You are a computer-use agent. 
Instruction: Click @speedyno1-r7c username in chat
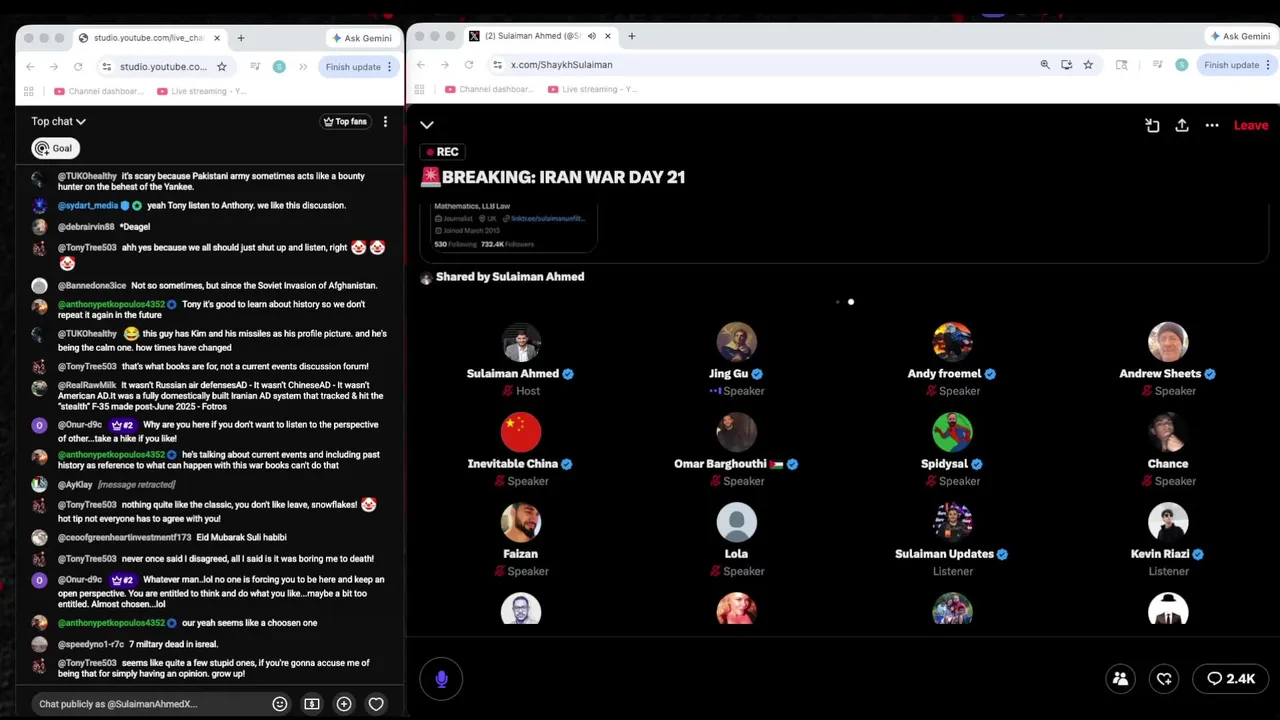coord(91,644)
